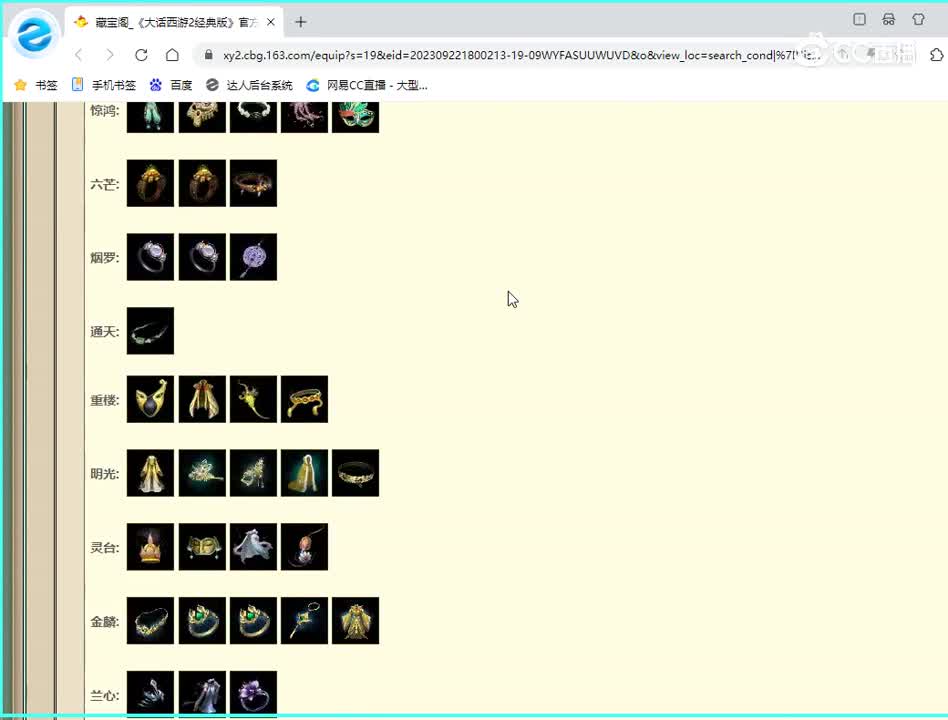Screen dimensions: 948x720
Task: Select the second silver ring in 烟罗 row
Action: [x=202, y=257]
